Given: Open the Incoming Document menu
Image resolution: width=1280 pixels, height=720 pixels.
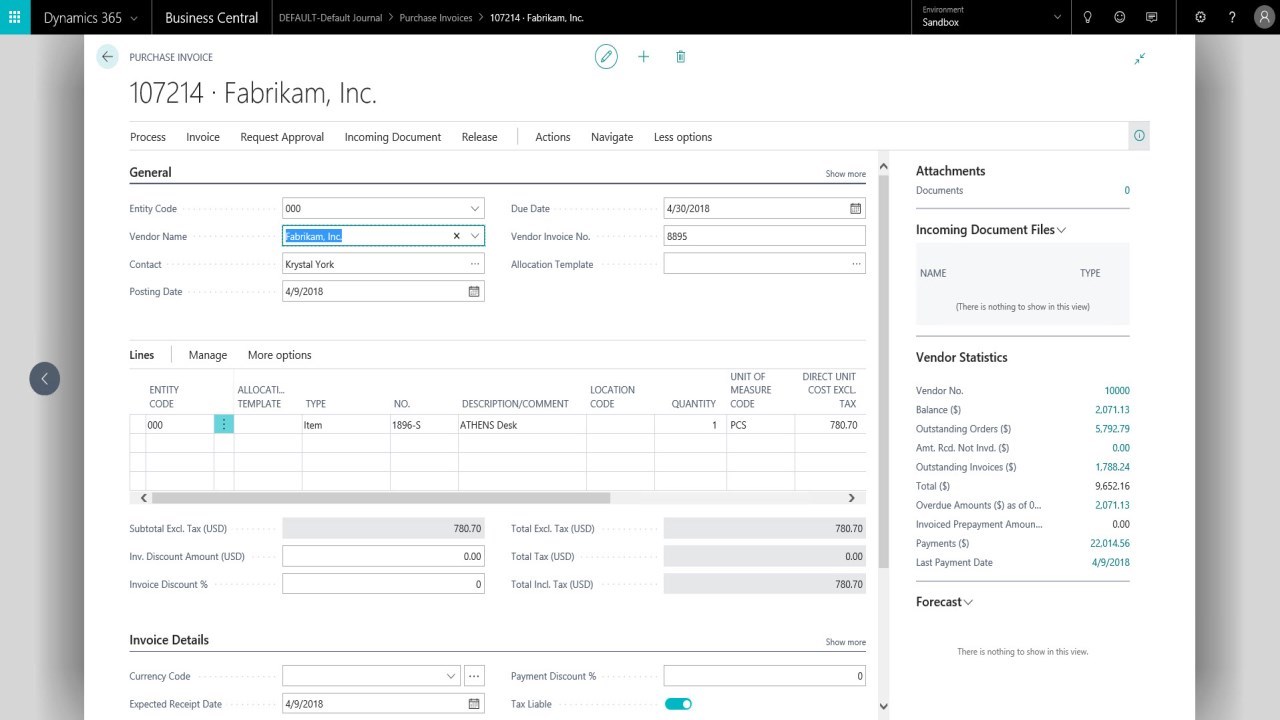Looking at the screenshot, I should click(393, 137).
